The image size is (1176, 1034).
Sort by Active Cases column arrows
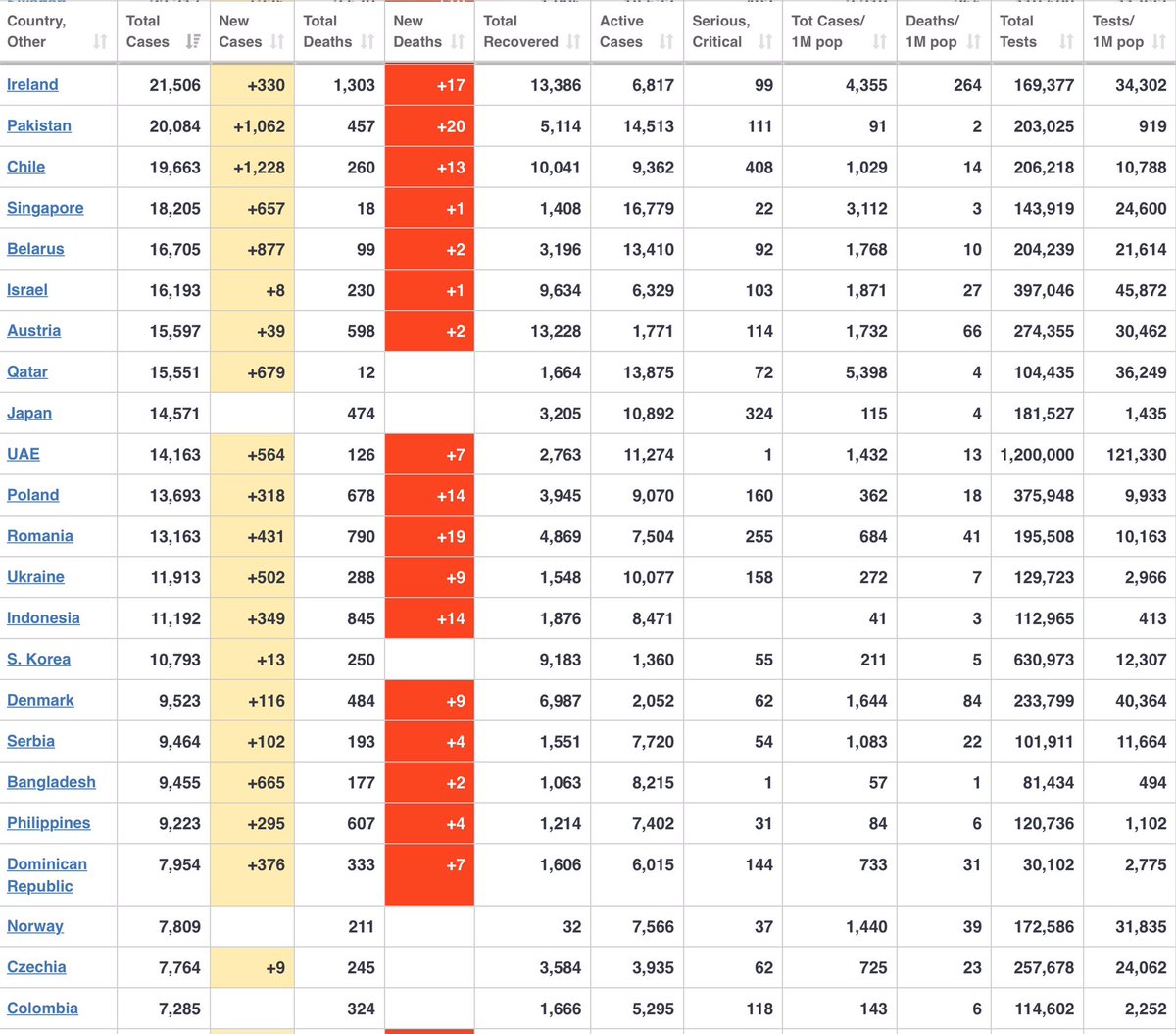[666, 41]
